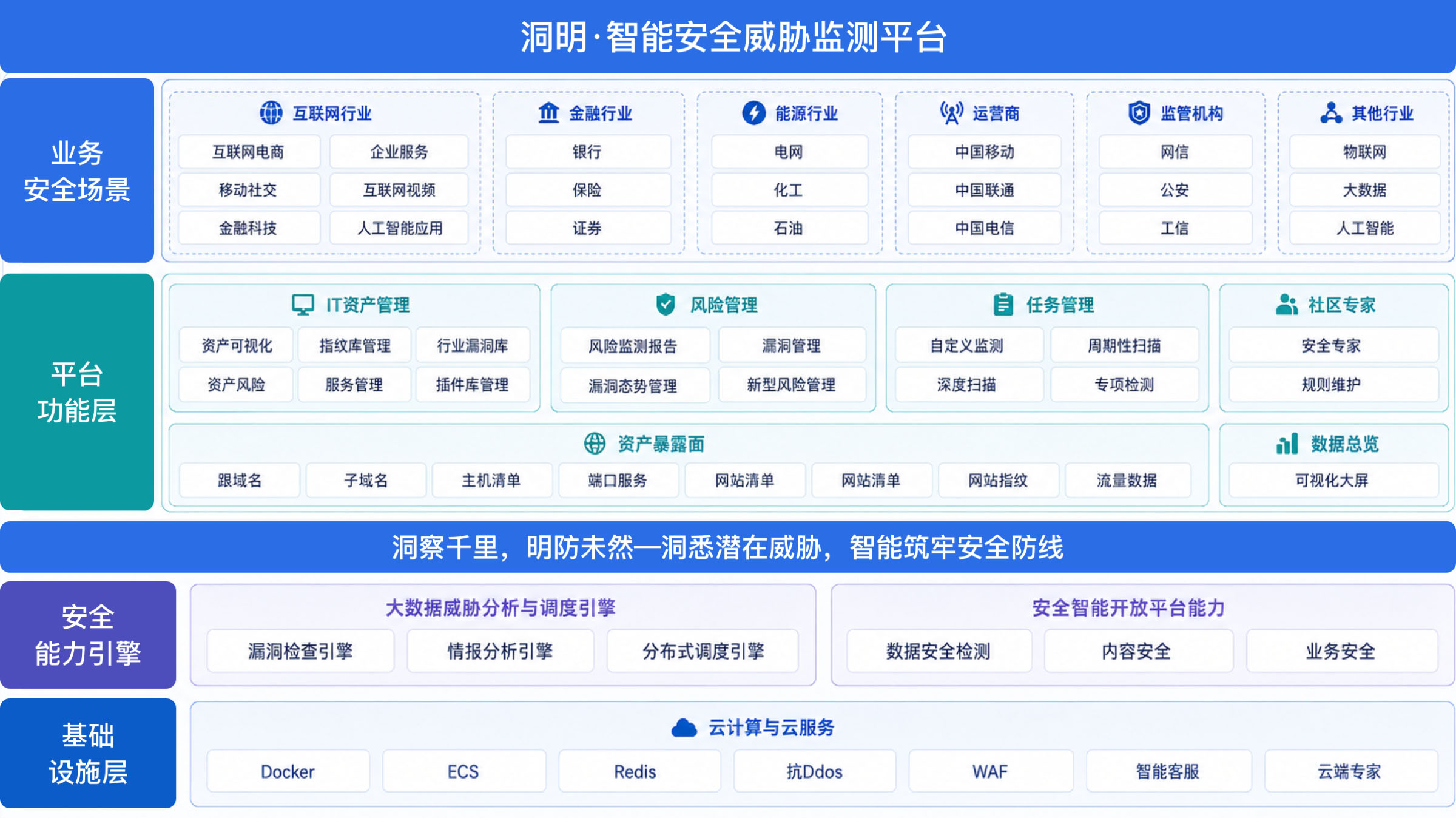Open 可视化大屏 under 数据总览
The width and height of the screenshot is (1456, 818).
pos(1333,480)
